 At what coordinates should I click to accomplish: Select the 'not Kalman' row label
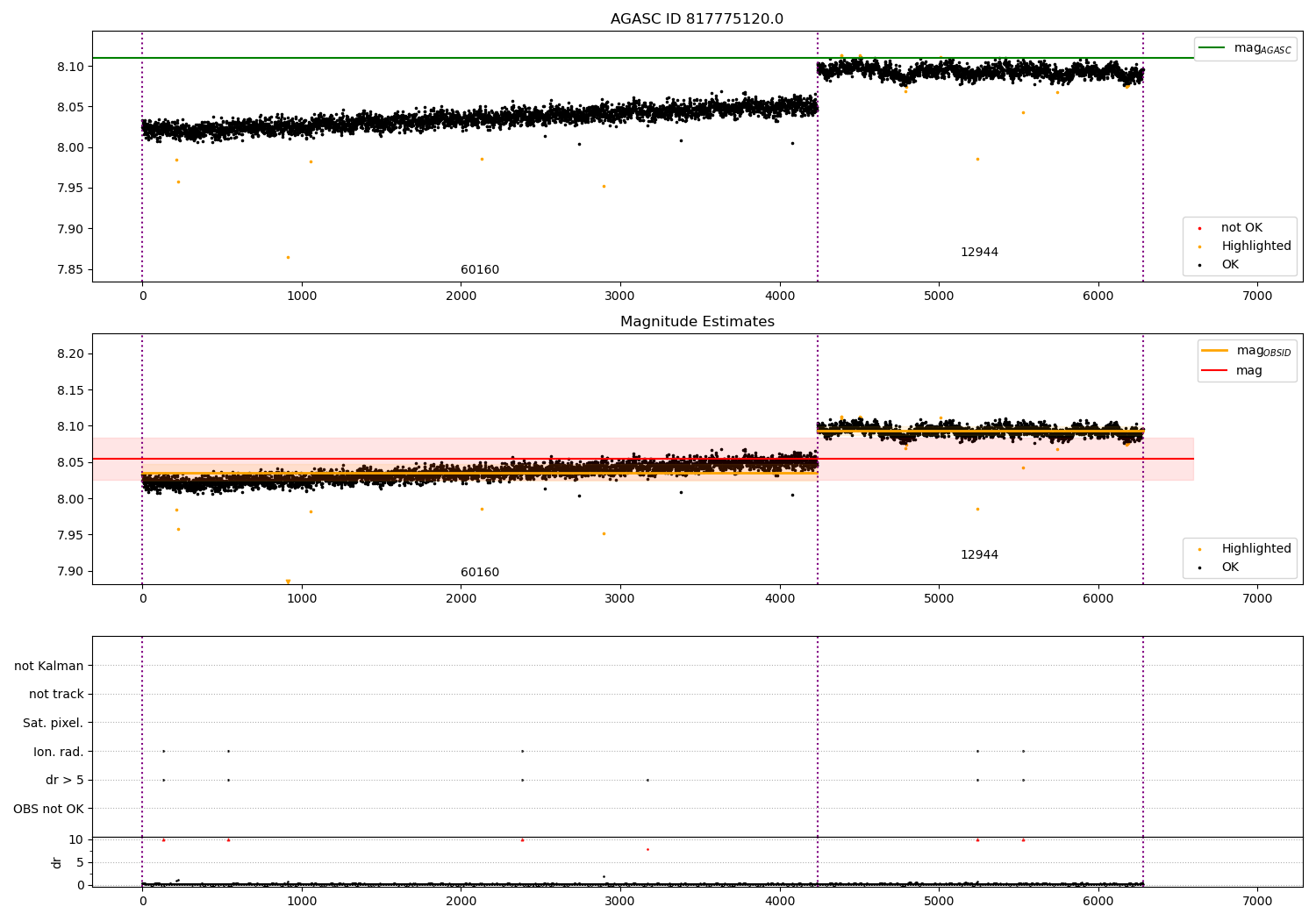pyautogui.click(x=49, y=666)
